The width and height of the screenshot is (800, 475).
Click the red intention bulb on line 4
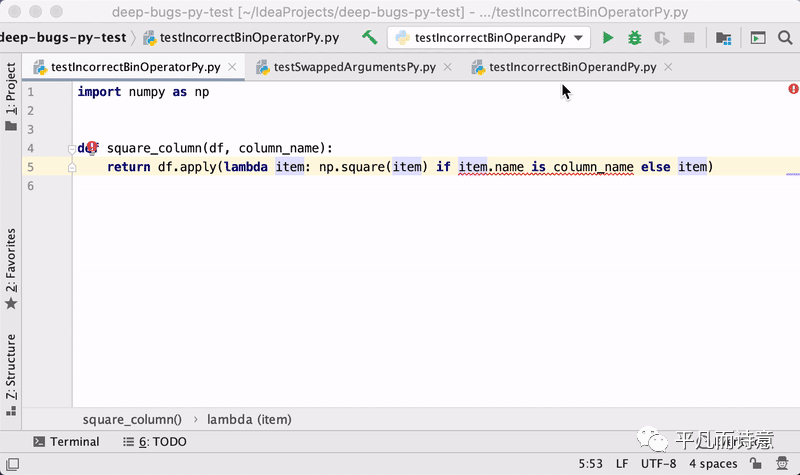(92, 147)
